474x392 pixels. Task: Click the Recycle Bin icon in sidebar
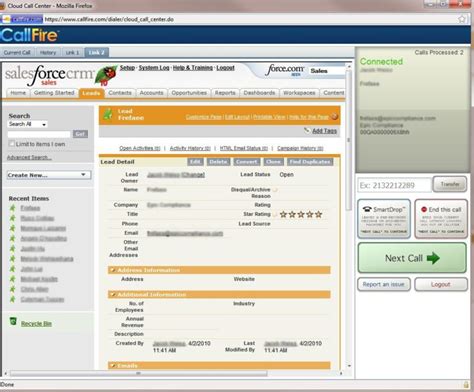(13, 321)
